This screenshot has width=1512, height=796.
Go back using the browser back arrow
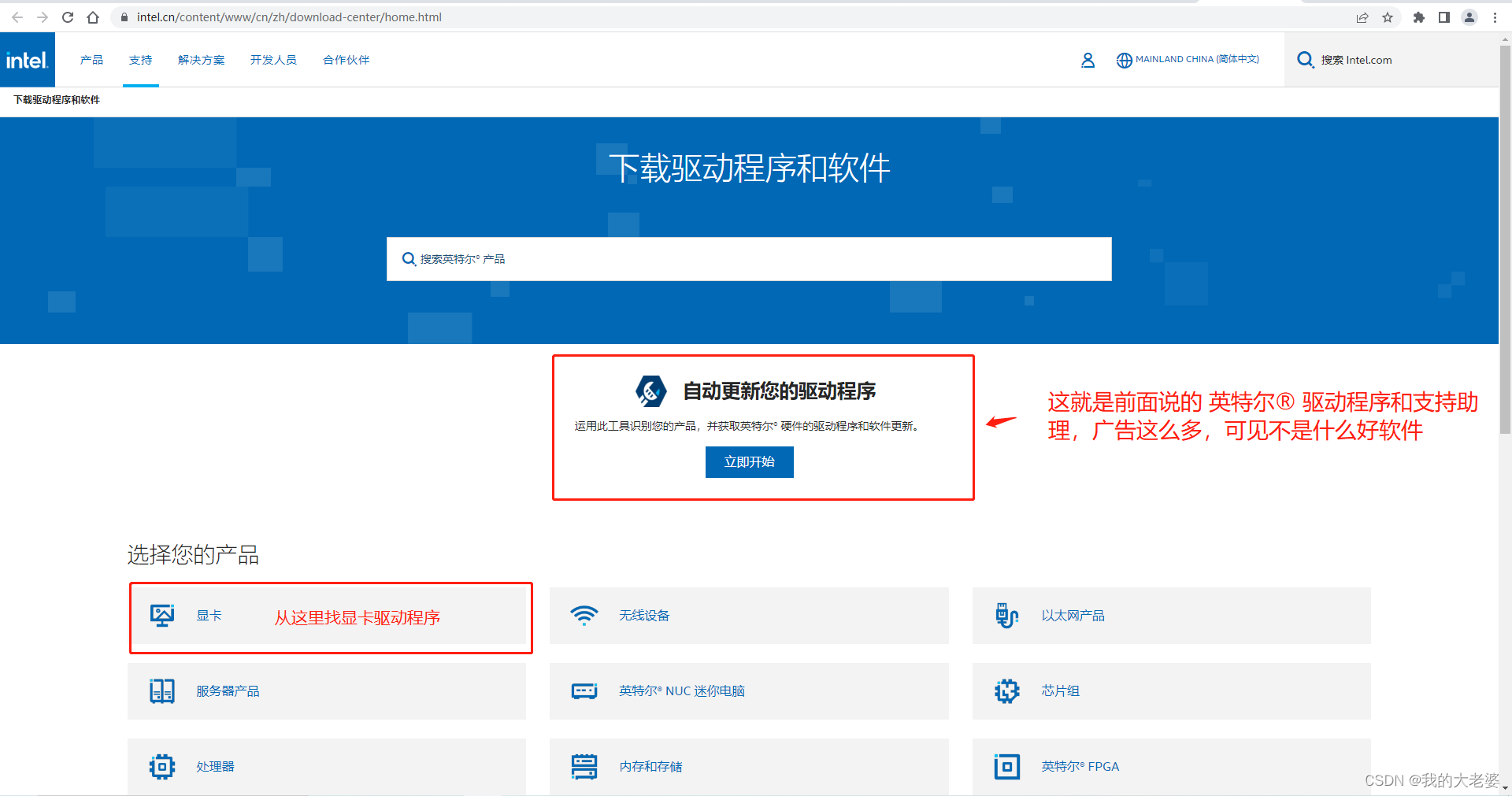tap(17, 17)
